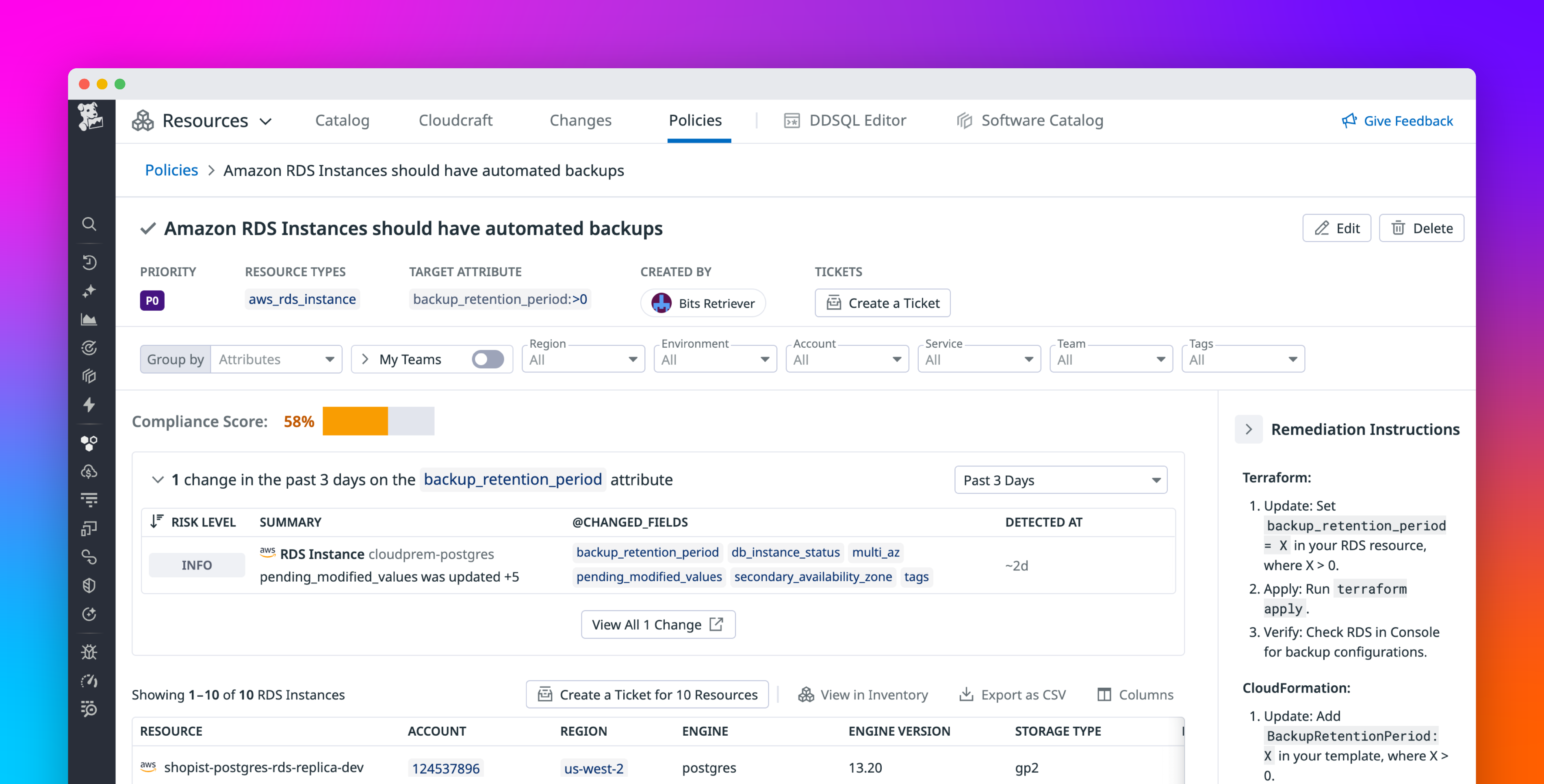Open Cloud Cost via the cloud dollar icon
This screenshot has height=784, width=1544.
90,472
